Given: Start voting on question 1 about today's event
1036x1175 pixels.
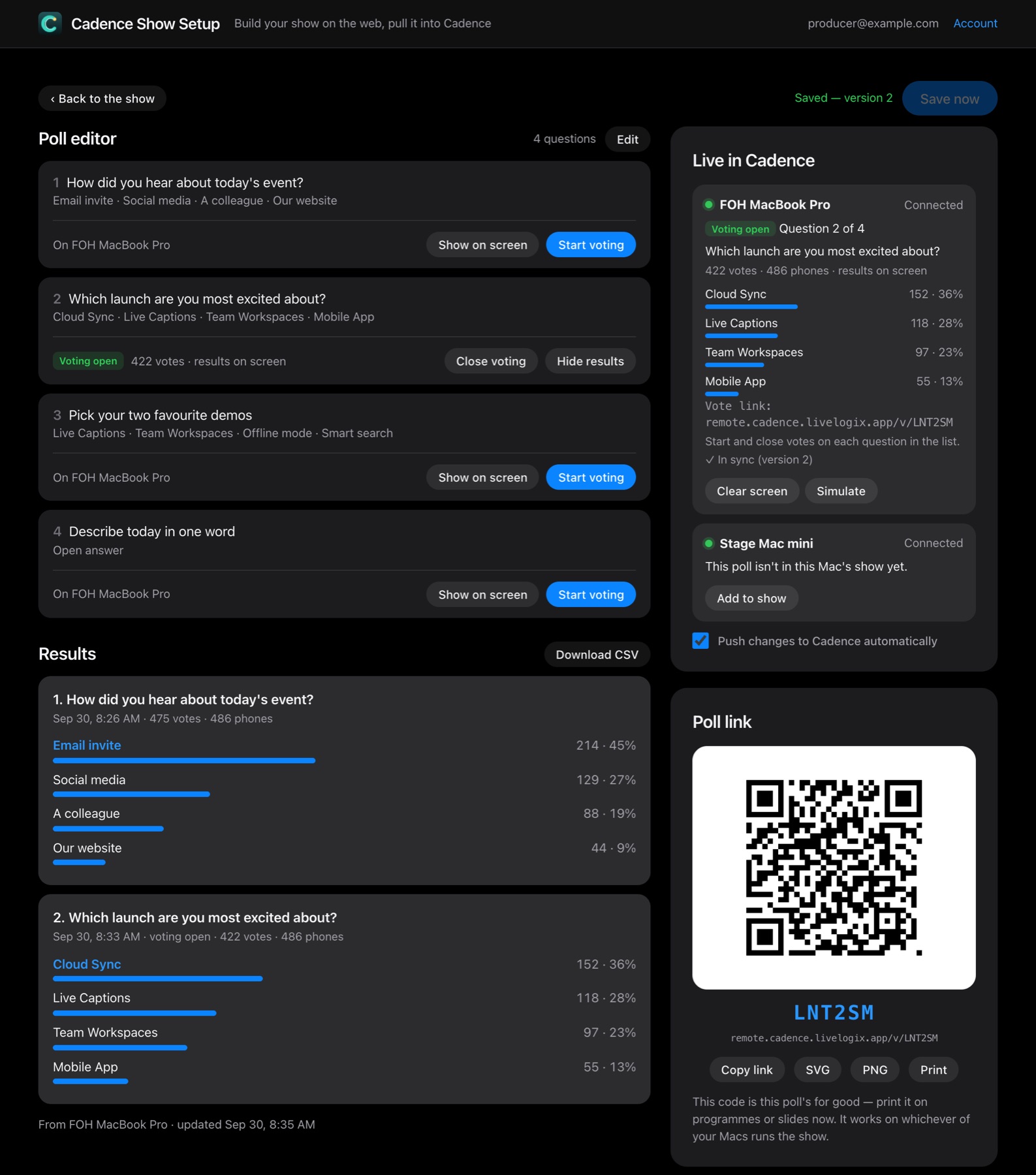Looking at the screenshot, I should tap(591, 245).
